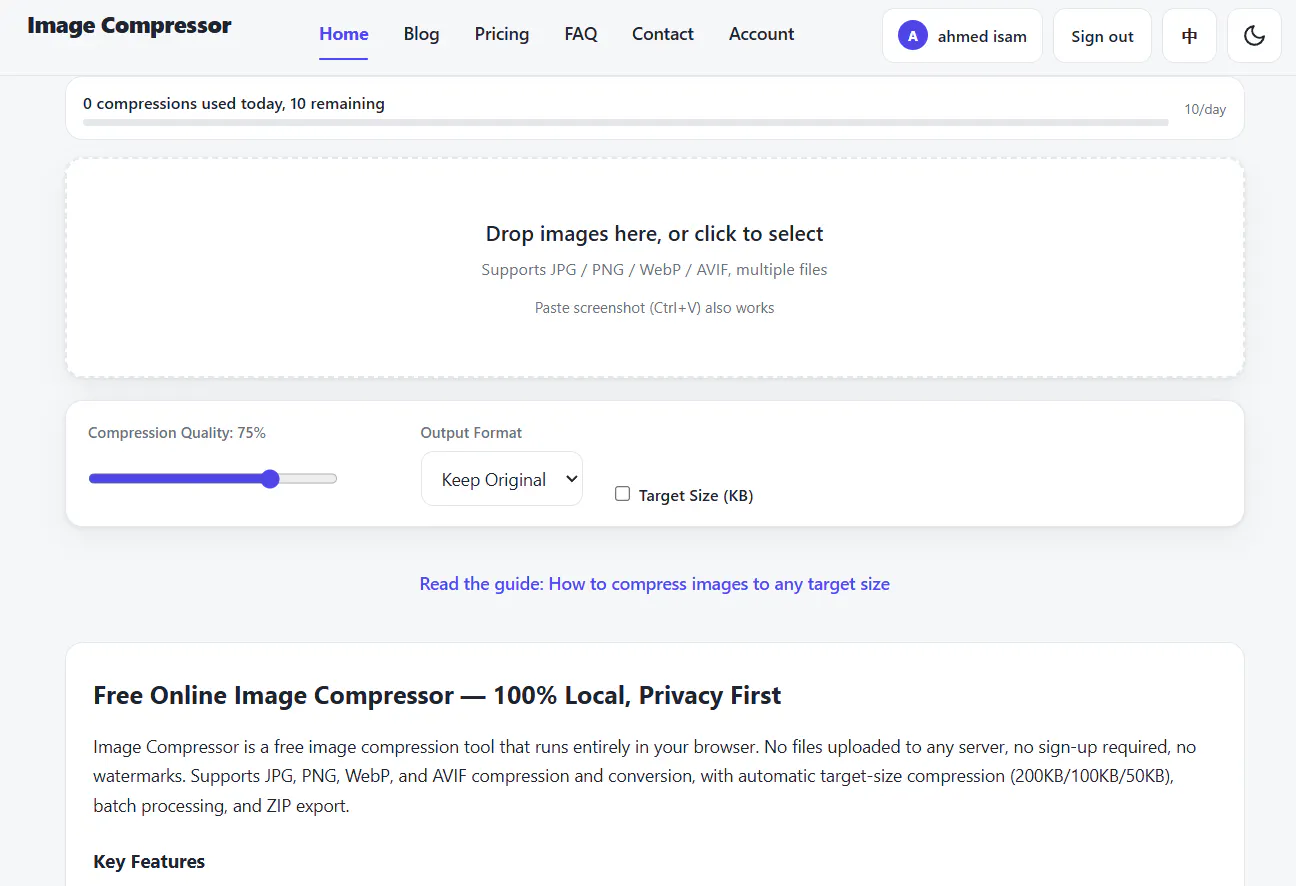Open the Output Format dropdown
Screen dimensions: 1296x886
(502, 479)
